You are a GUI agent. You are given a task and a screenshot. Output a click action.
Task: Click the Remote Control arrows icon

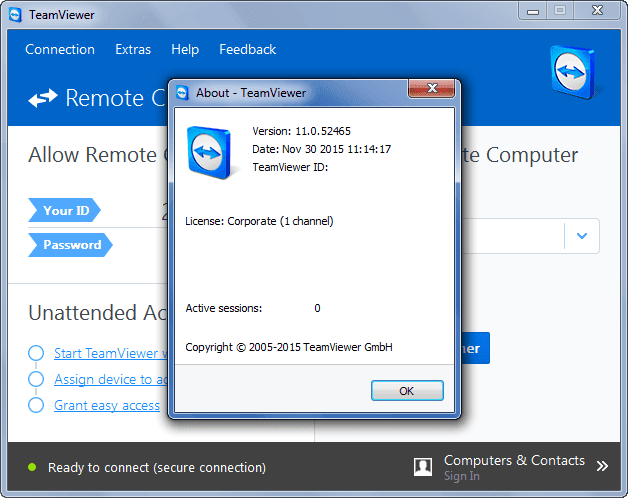tap(43, 98)
